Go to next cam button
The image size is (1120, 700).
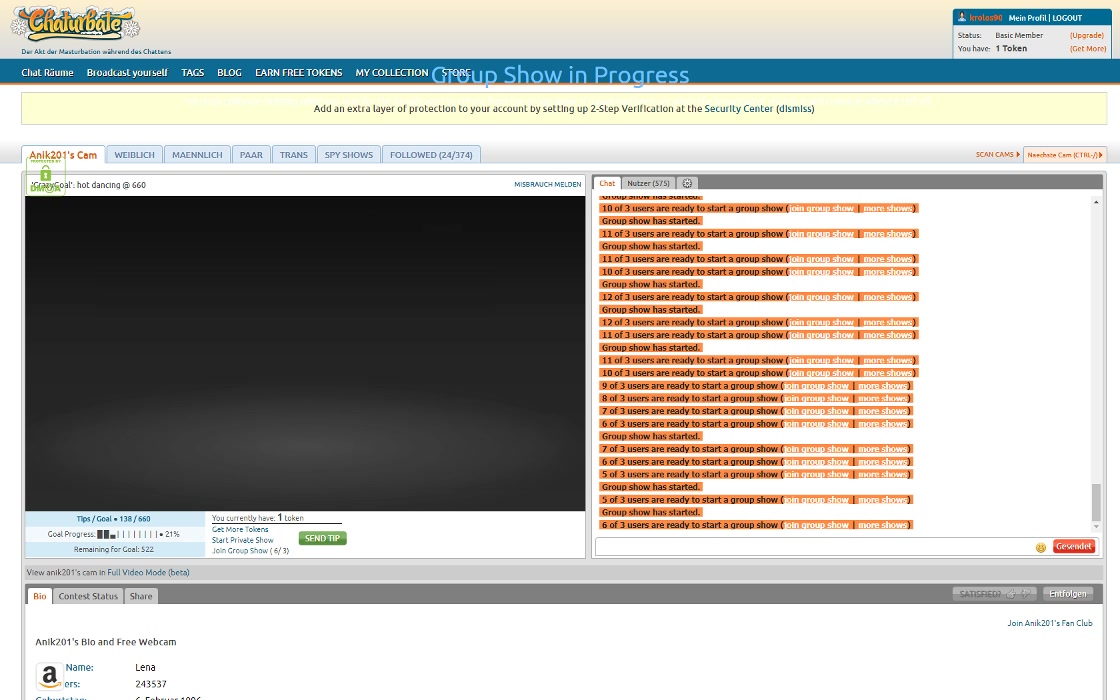(1064, 154)
